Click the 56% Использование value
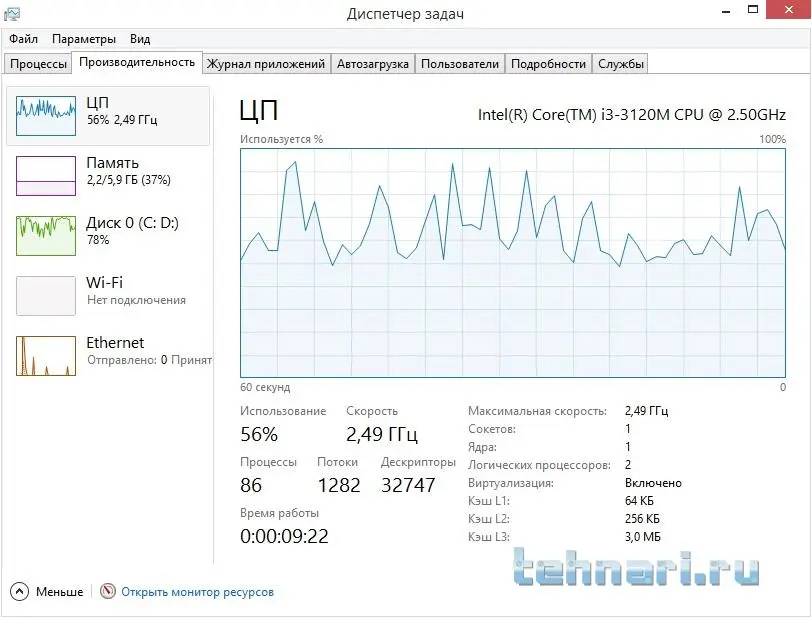This screenshot has height=618, width=812. pos(259,434)
